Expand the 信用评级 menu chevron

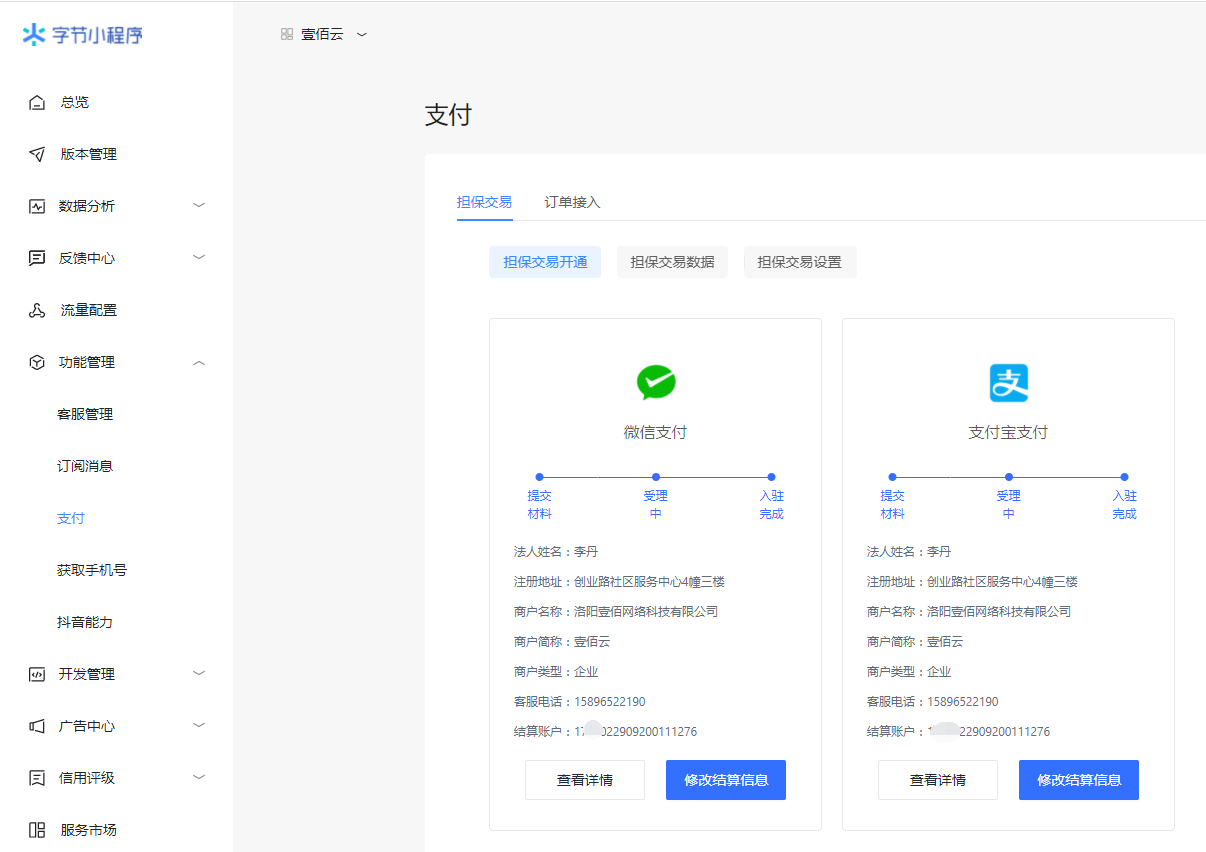[x=199, y=777]
